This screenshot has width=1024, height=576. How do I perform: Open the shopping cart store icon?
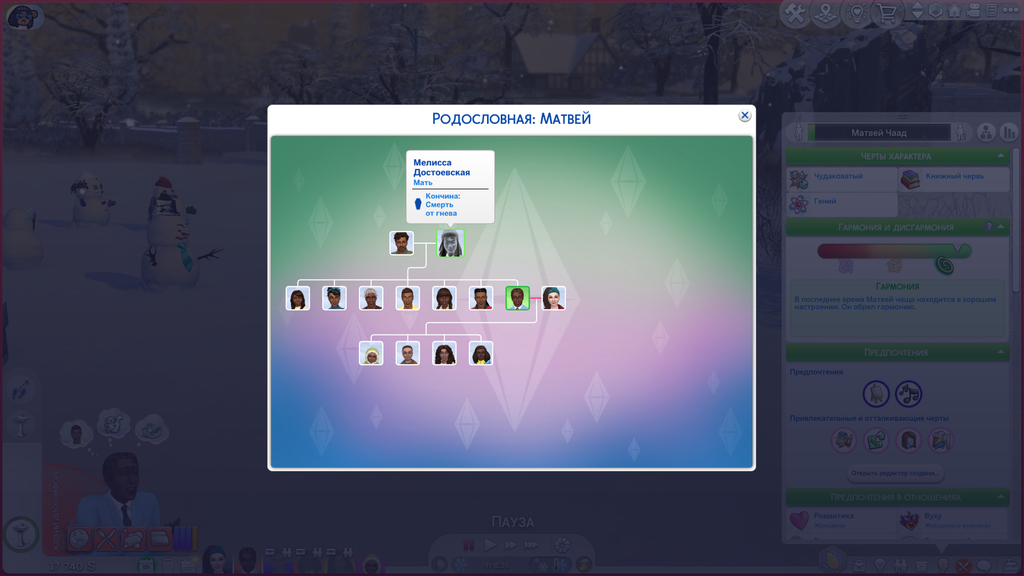(x=887, y=13)
